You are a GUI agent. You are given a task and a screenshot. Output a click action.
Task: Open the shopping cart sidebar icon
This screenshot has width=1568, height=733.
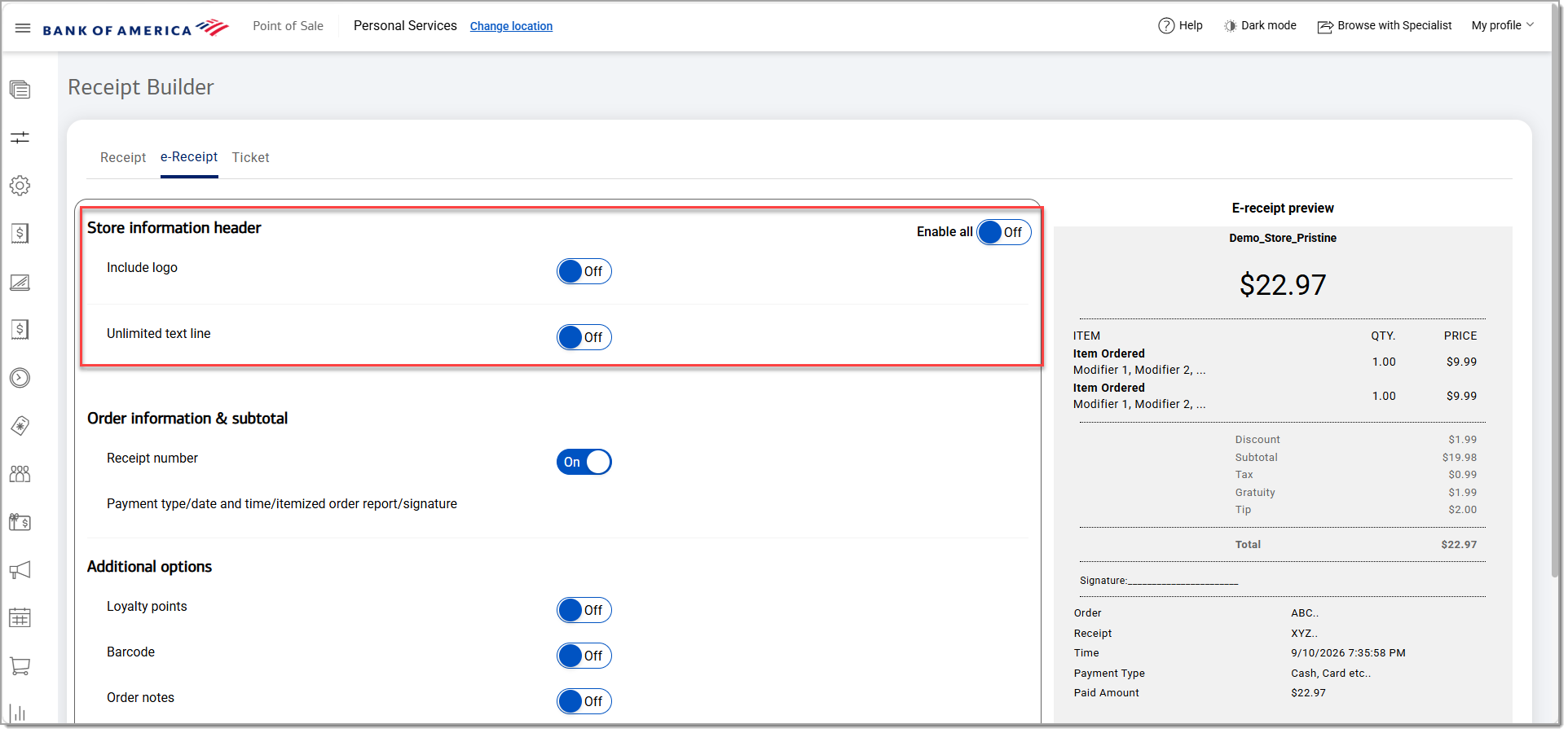pos(20,666)
